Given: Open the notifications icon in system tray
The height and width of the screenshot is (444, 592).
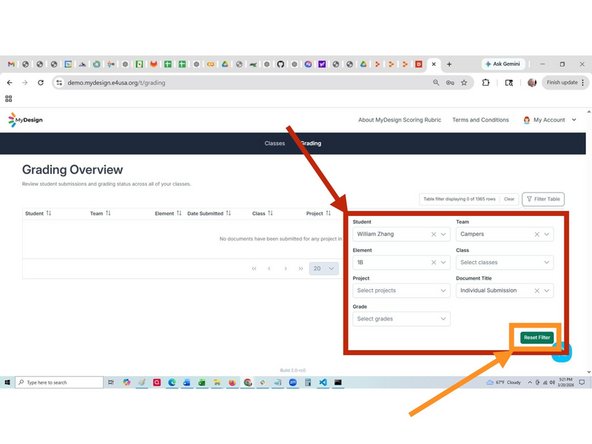Looking at the screenshot, I should click(582, 382).
